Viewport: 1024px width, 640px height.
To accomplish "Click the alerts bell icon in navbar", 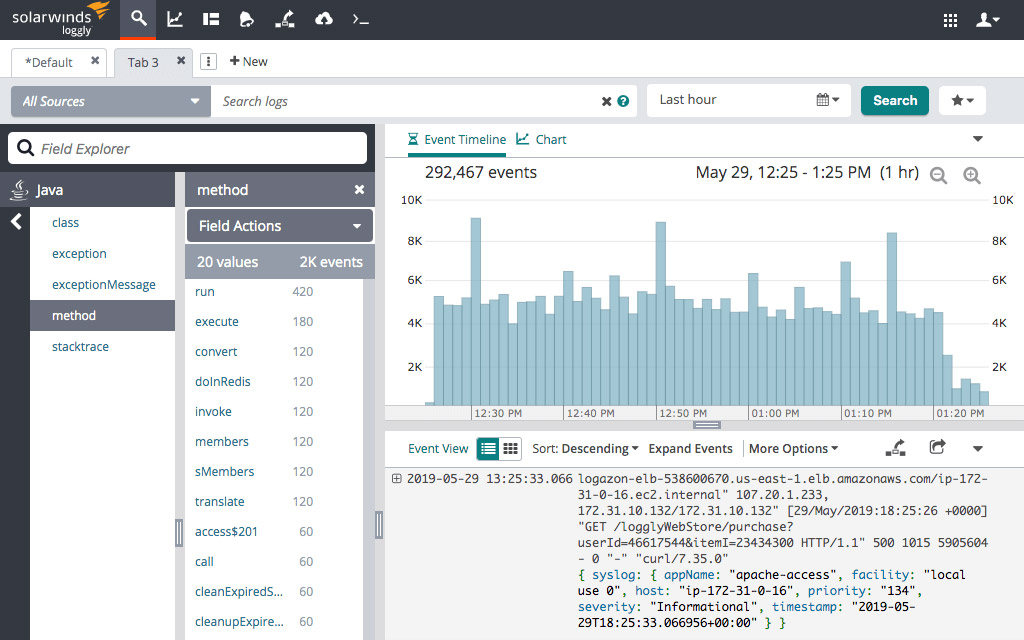I will pyautogui.click(x=247, y=19).
